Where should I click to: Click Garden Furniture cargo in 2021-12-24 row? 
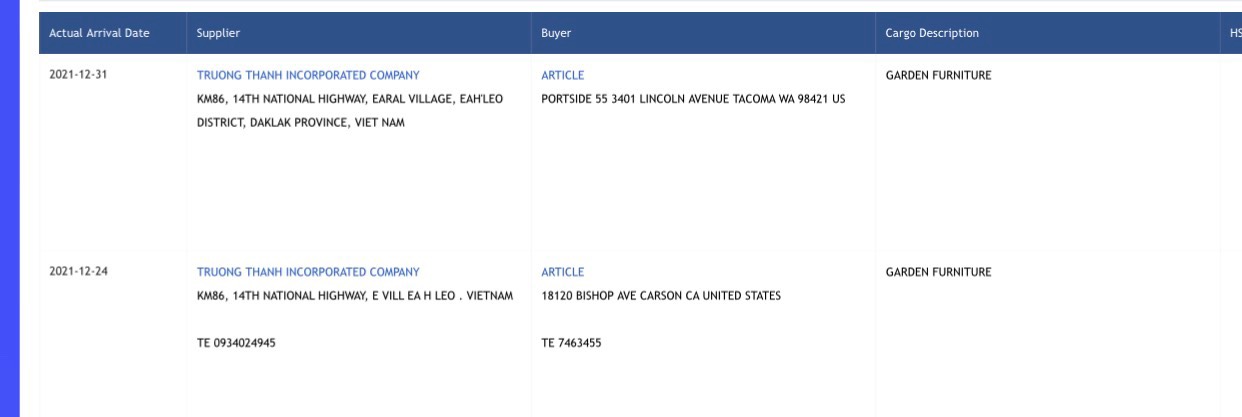click(938, 272)
